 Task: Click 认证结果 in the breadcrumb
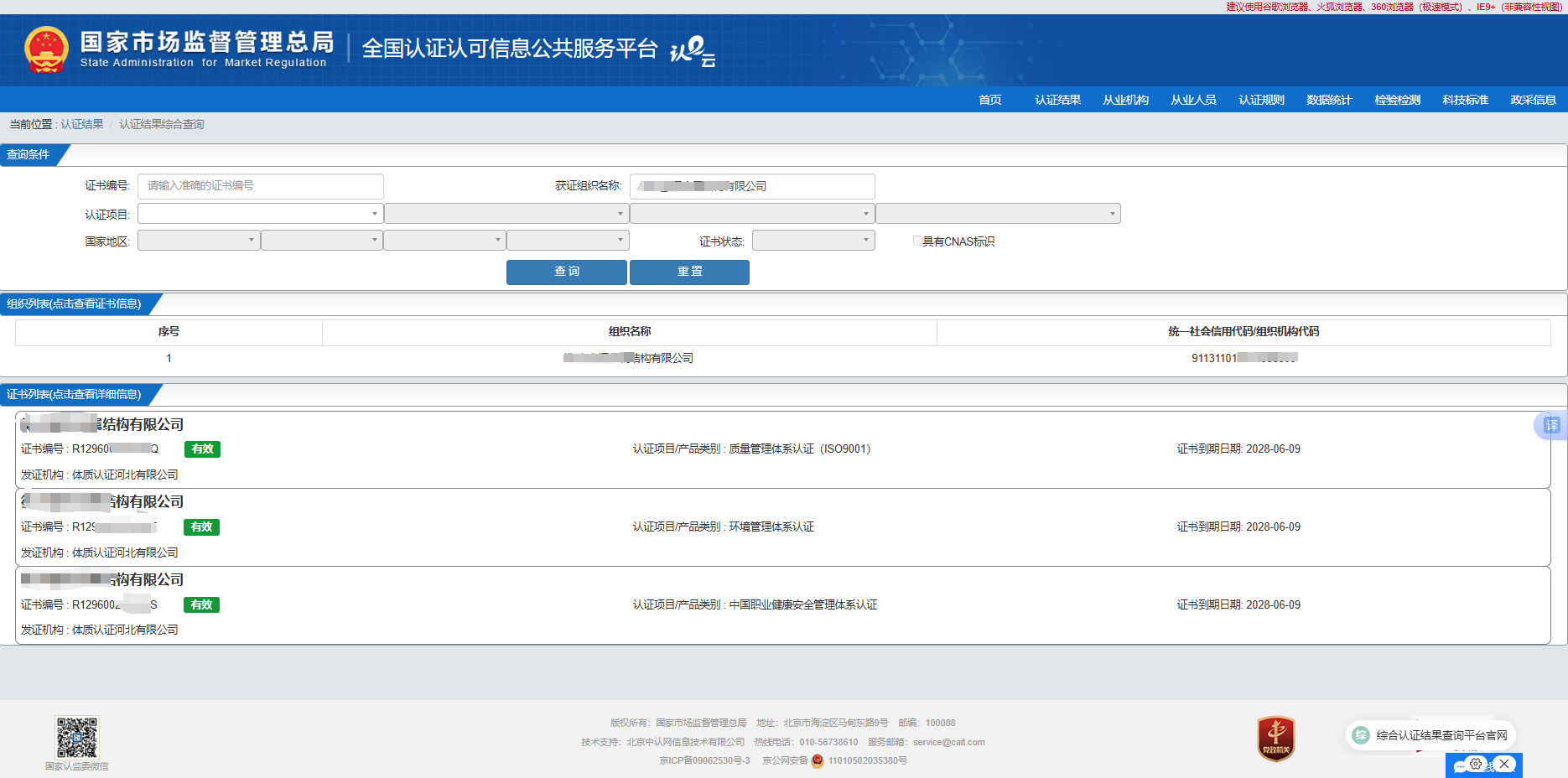click(82, 124)
